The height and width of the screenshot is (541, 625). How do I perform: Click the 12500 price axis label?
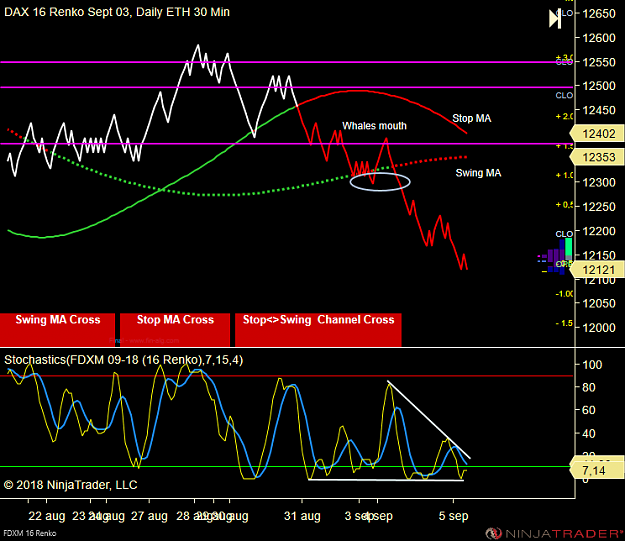click(x=599, y=86)
